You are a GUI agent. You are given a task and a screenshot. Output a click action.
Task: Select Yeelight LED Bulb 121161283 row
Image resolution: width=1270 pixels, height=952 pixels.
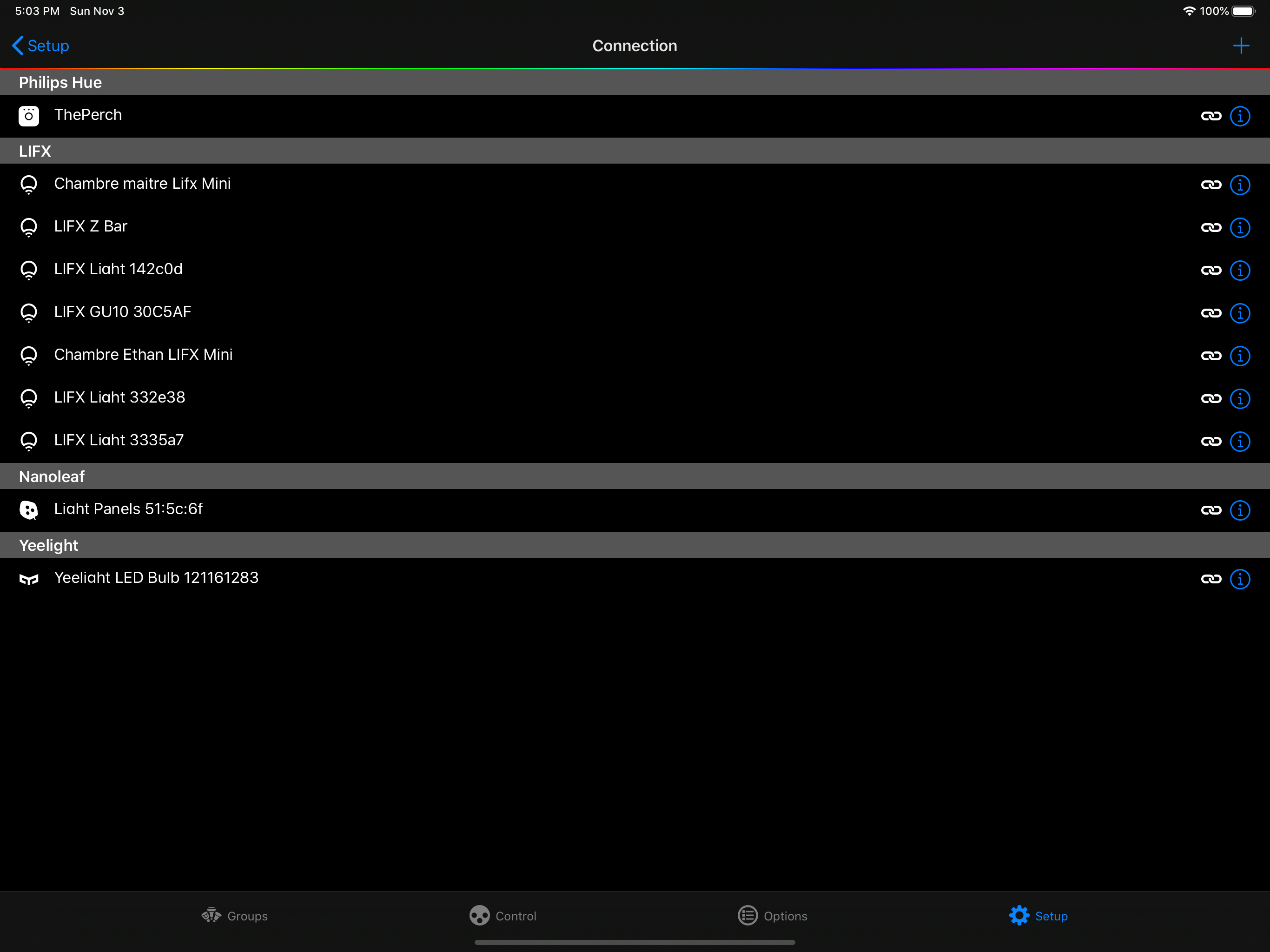(635, 579)
